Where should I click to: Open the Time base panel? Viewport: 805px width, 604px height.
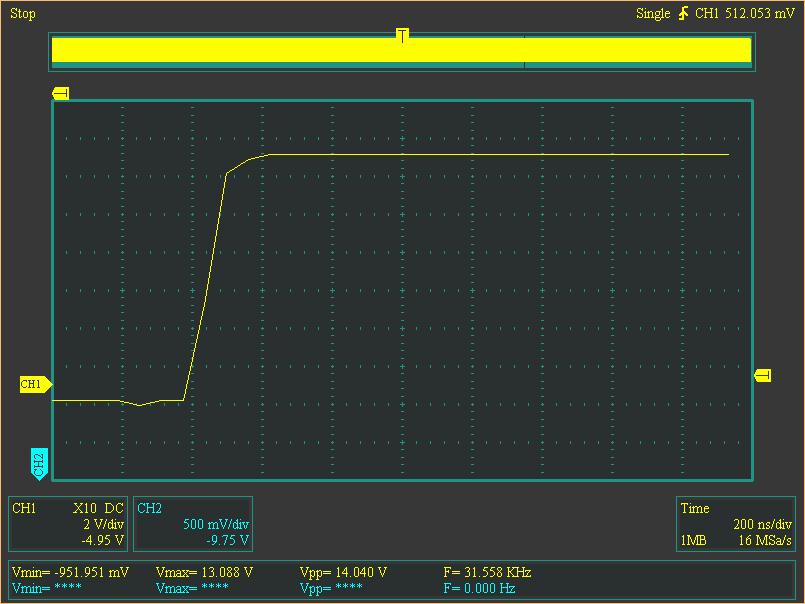736,524
